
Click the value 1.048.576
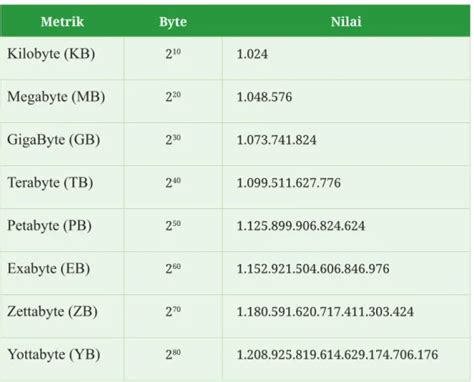[x=264, y=97]
